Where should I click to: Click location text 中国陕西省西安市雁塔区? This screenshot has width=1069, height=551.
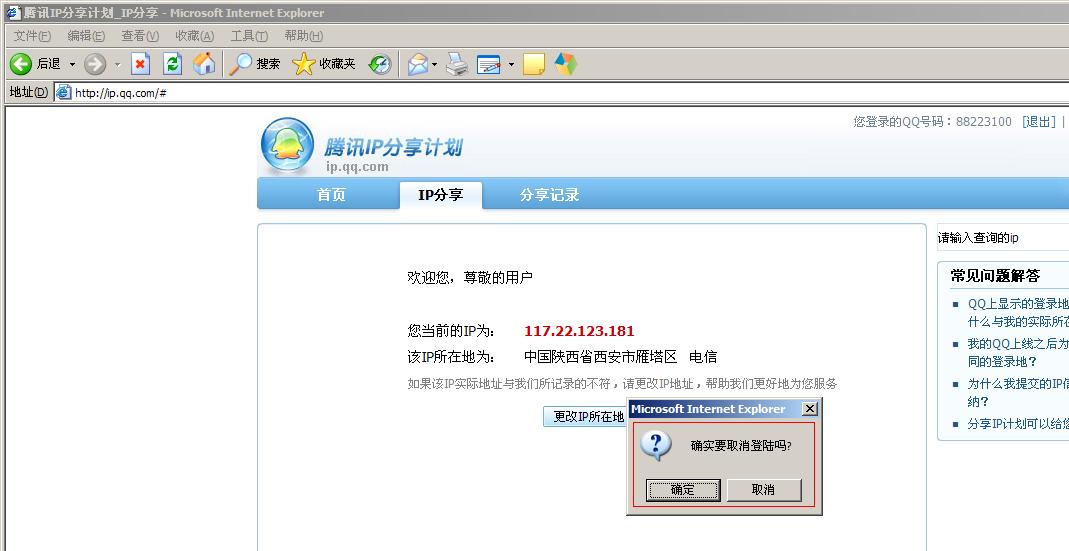click(x=601, y=357)
